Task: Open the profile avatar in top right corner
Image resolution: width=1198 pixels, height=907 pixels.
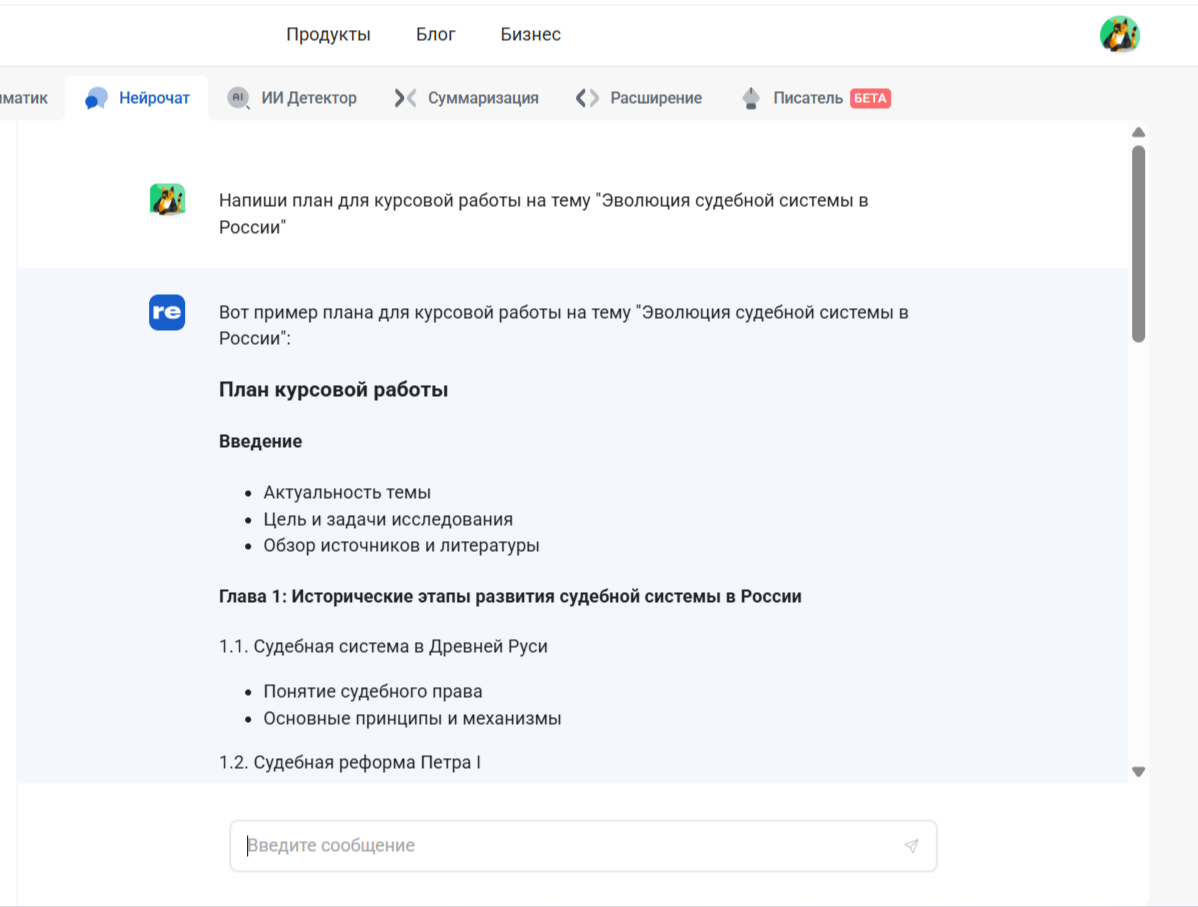Action: (x=1119, y=35)
